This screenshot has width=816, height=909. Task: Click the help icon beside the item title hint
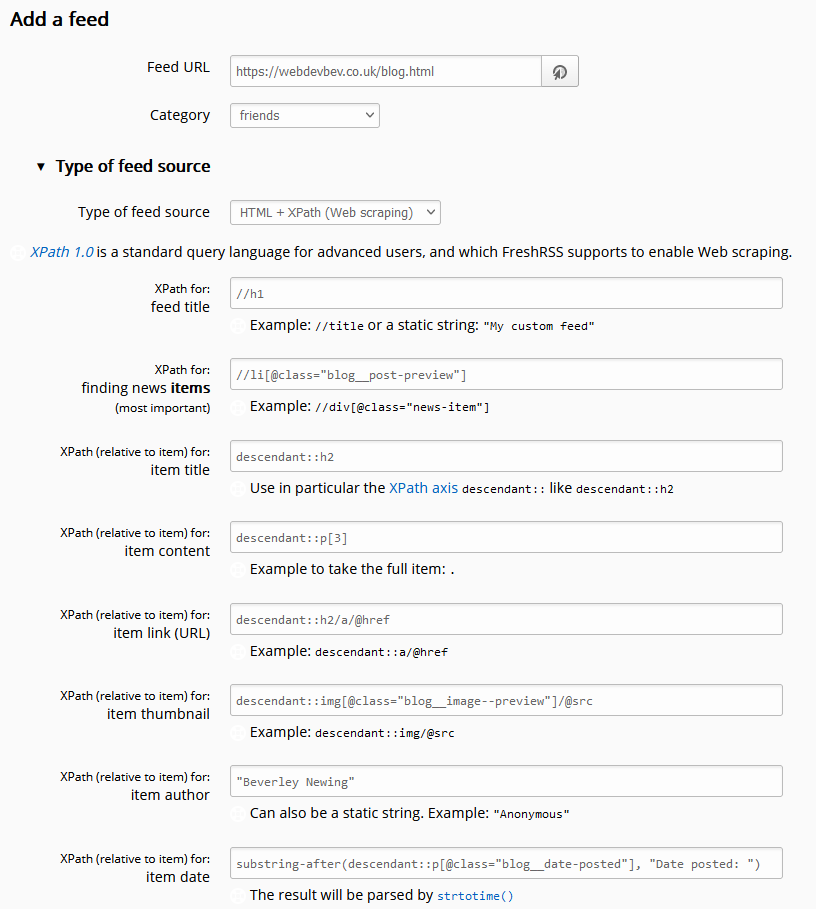pos(237,488)
